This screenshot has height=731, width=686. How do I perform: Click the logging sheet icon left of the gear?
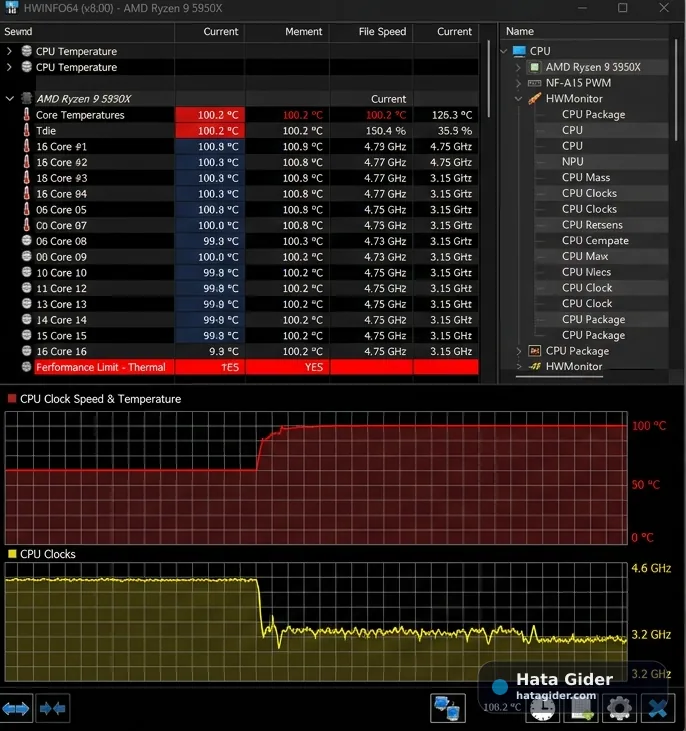pos(582,710)
